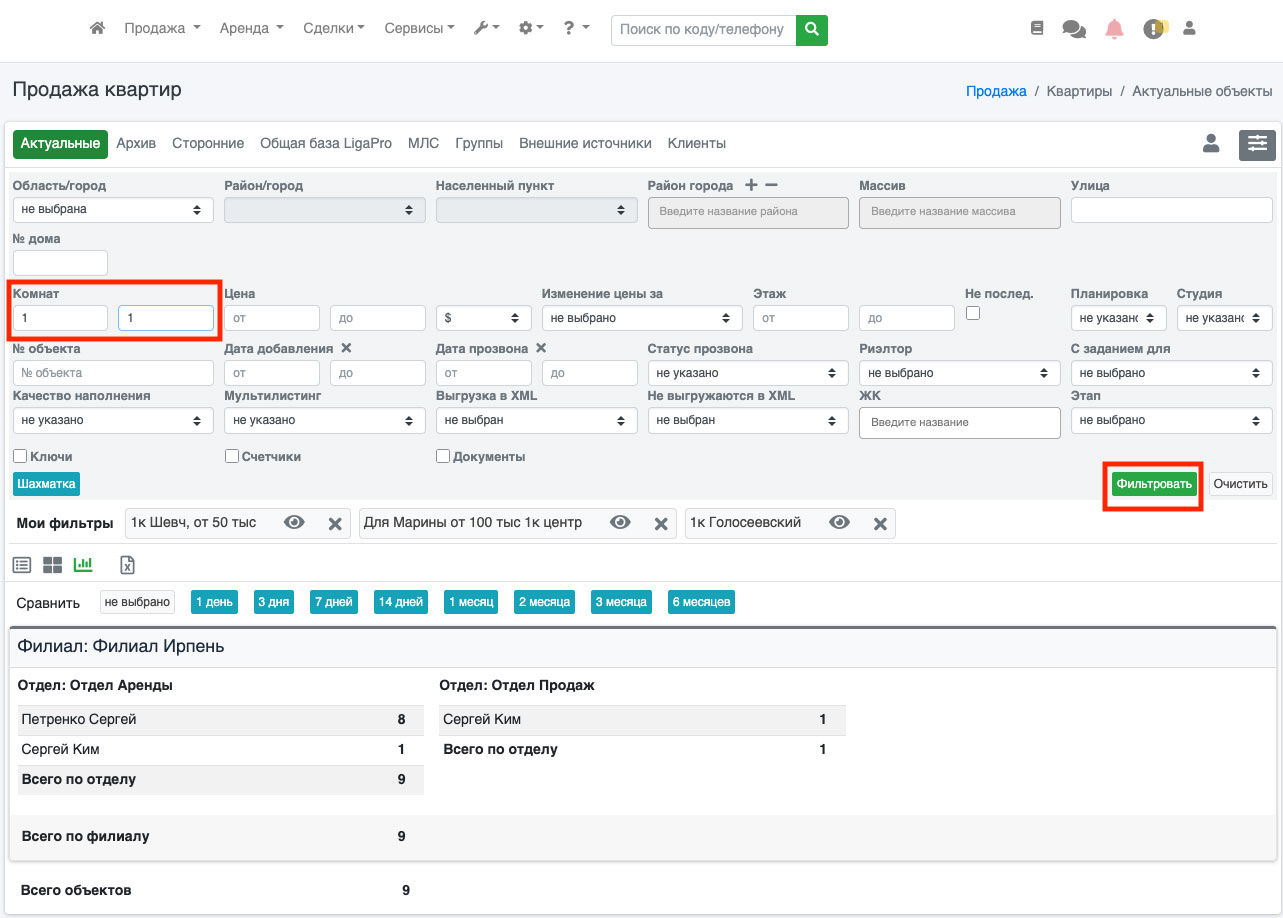Switch to the Архив tab
The height and width of the screenshot is (918, 1283).
click(136, 143)
